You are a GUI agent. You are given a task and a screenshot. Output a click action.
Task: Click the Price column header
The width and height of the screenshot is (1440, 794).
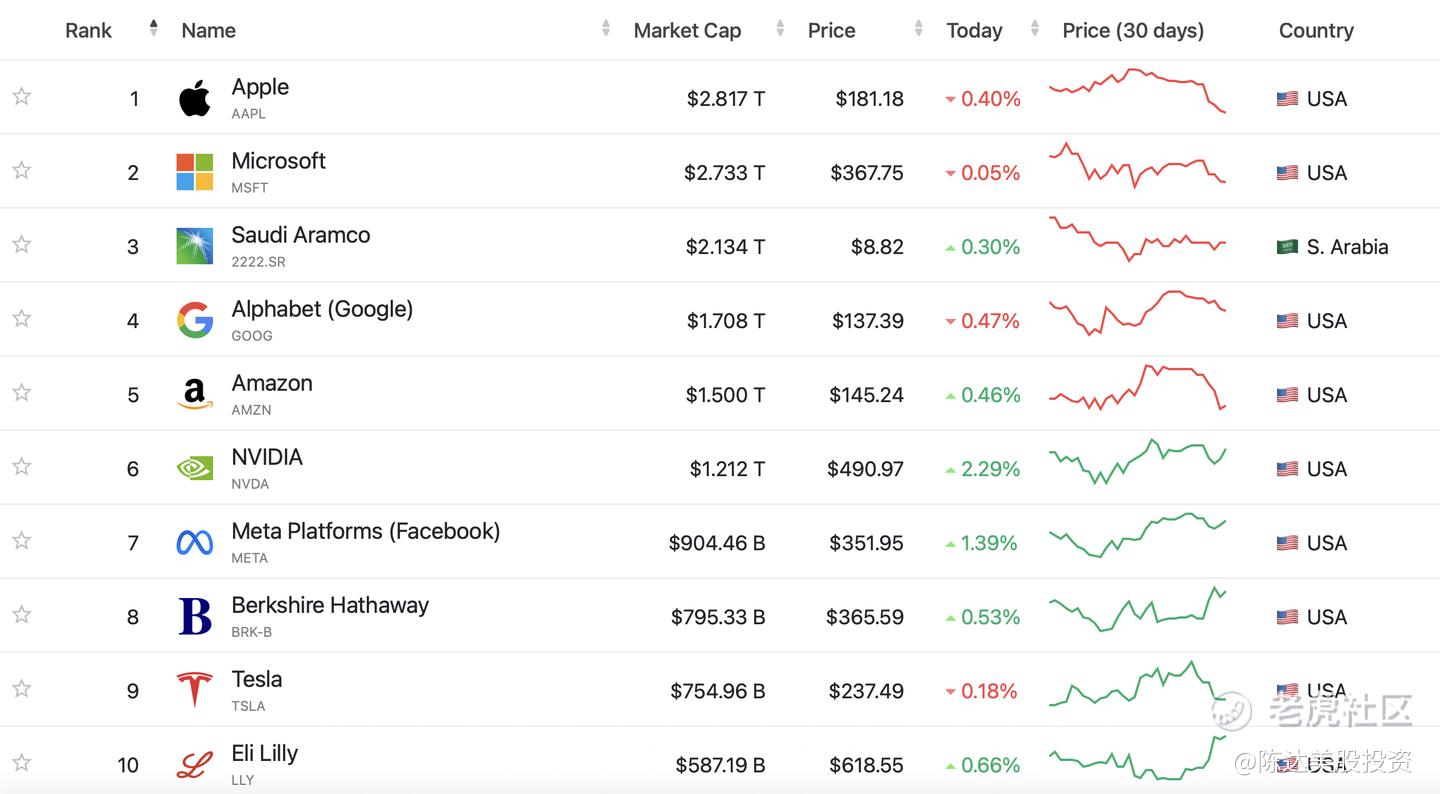coord(831,31)
